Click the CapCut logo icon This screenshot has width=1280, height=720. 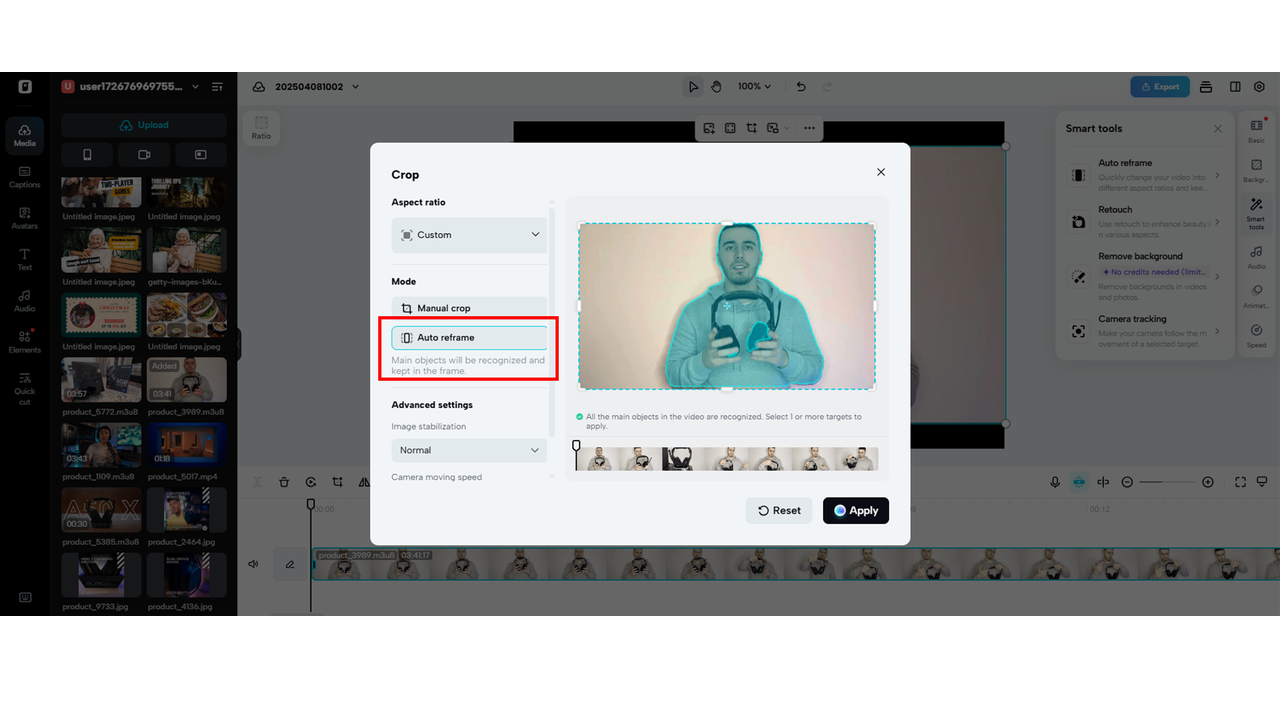[x=25, y=87]
